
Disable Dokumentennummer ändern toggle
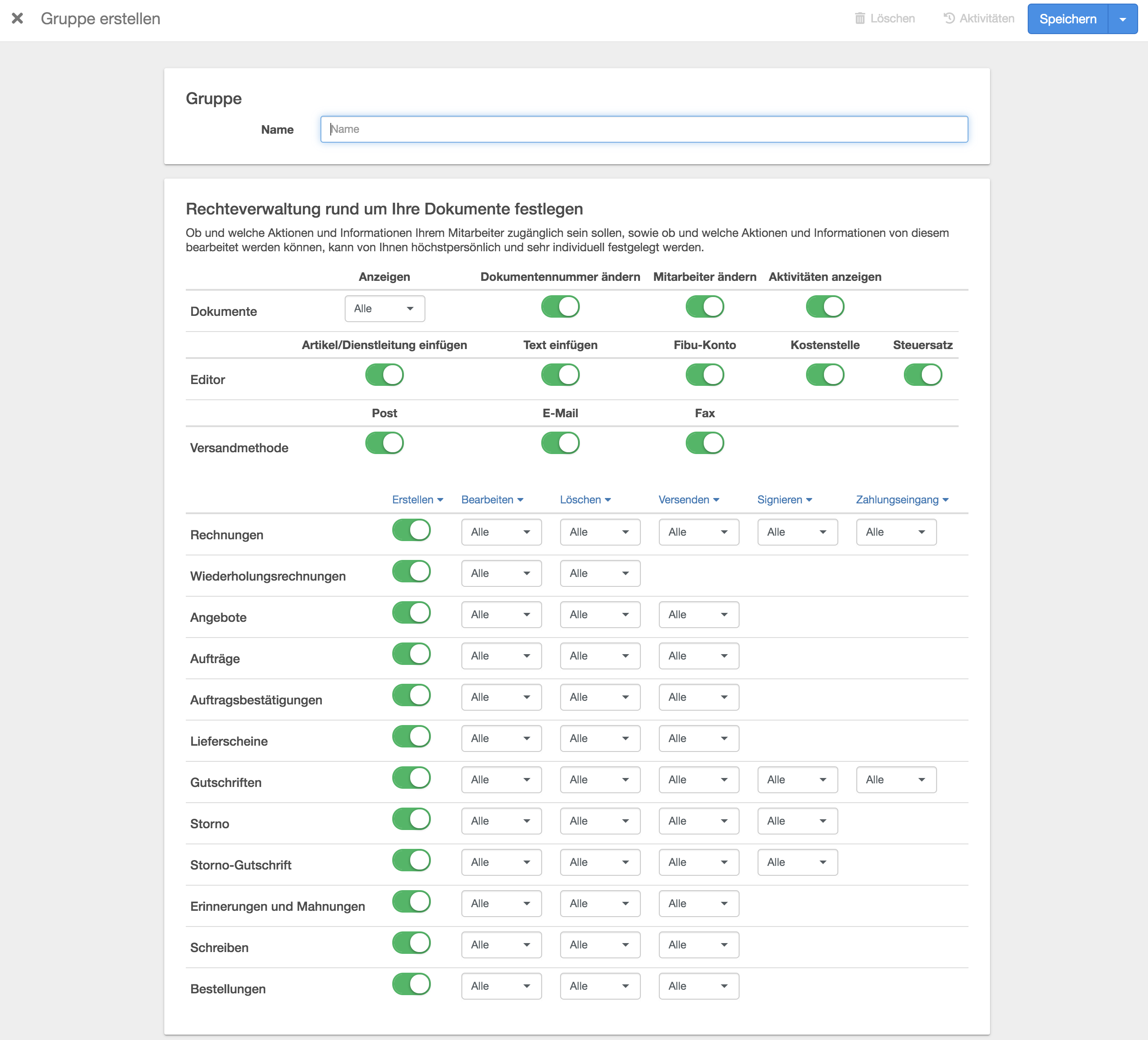pyautogui.click(x=560, y=306)
